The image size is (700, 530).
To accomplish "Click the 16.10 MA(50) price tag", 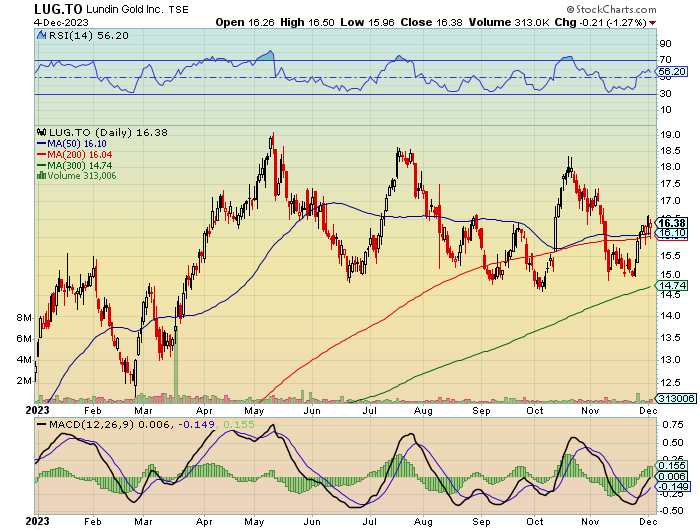I will click(x=672, y=233).
